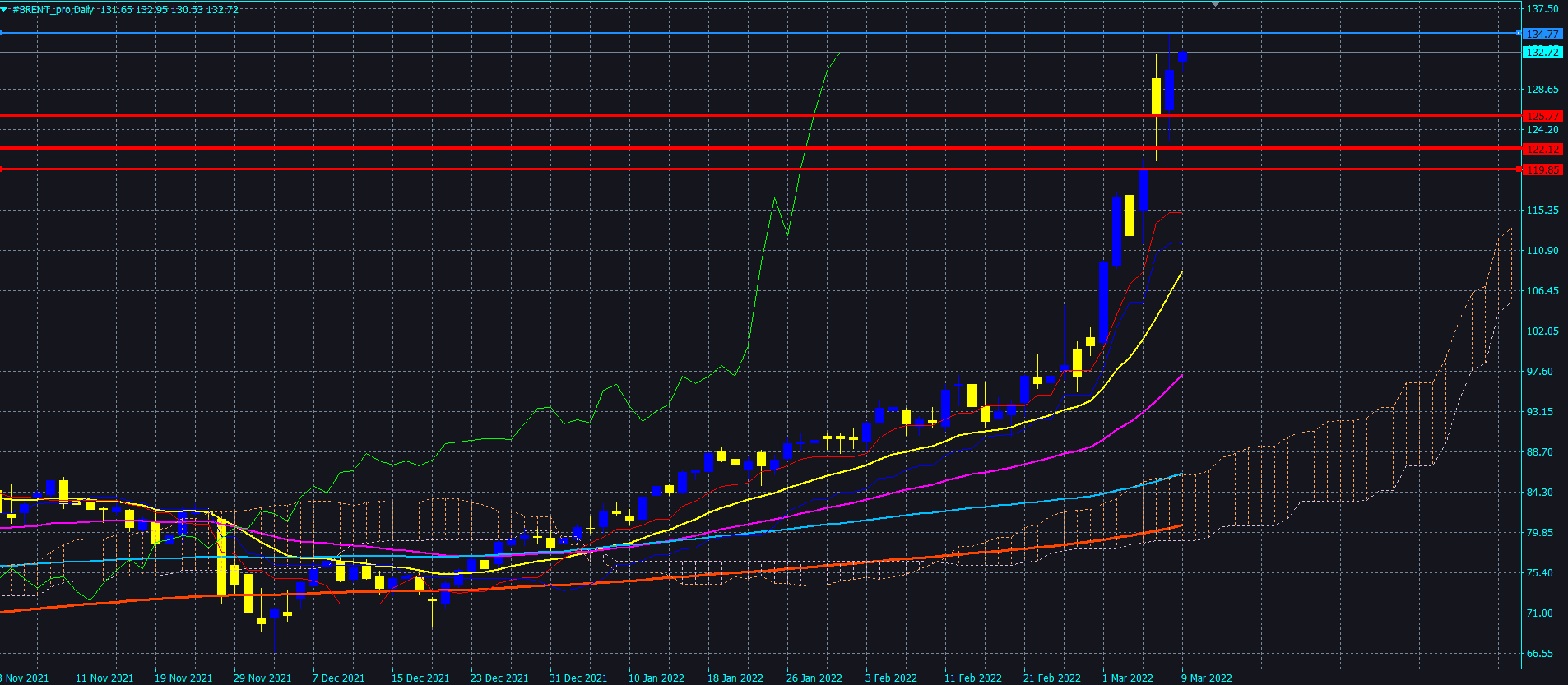Click the 21 Feb 2022 date label

click(x=1052, y=678)
